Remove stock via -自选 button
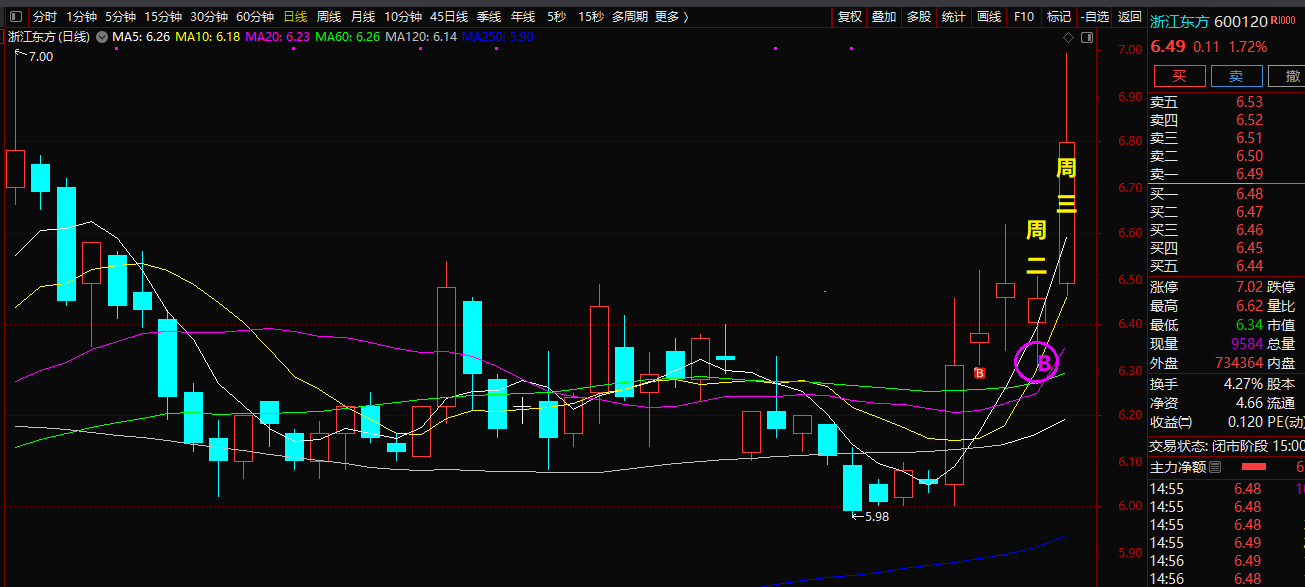The width and height of the screenshot is (1305, 587). (1094, 17)
